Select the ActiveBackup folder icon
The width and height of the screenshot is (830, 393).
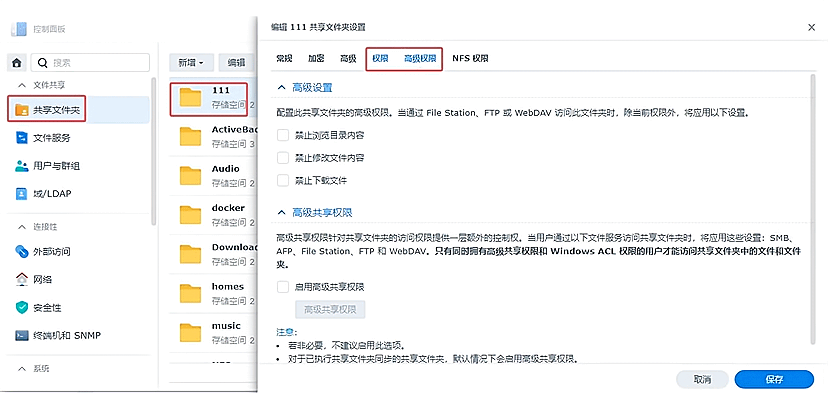[190, 137]
